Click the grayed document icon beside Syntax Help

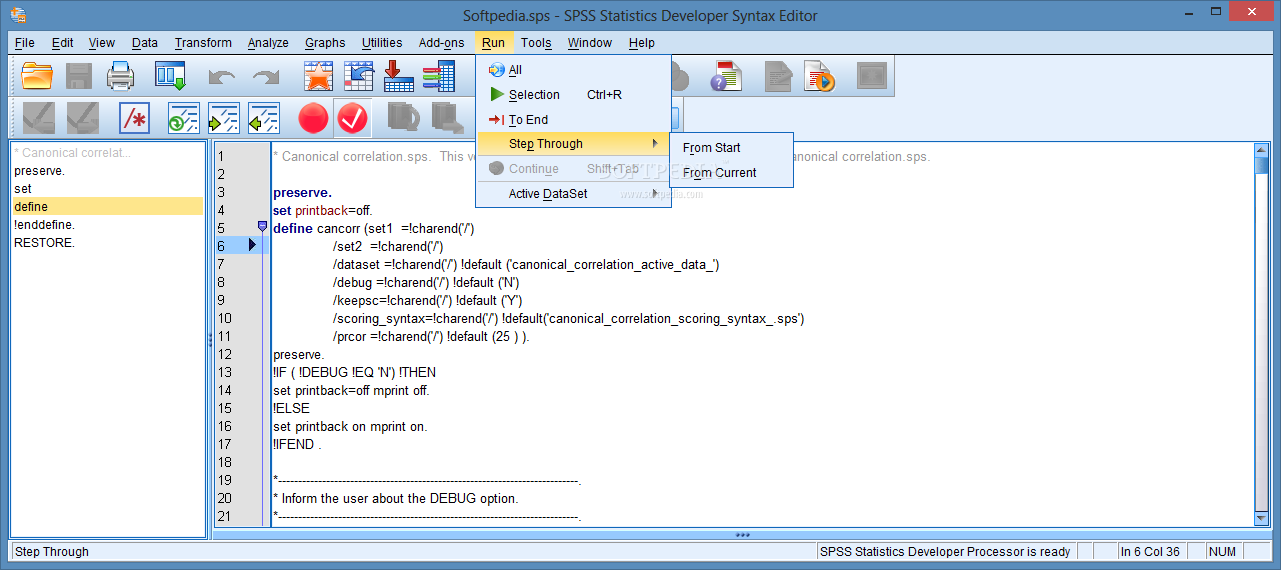(778, 76)
